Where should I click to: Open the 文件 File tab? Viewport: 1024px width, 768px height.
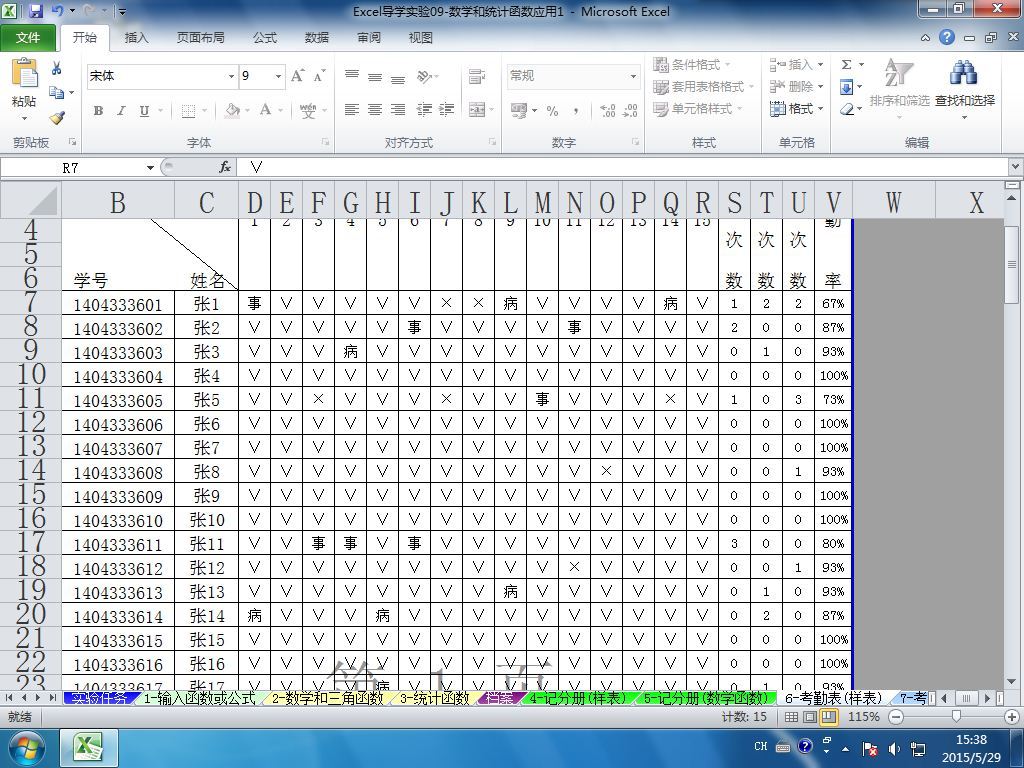(28, 38)
